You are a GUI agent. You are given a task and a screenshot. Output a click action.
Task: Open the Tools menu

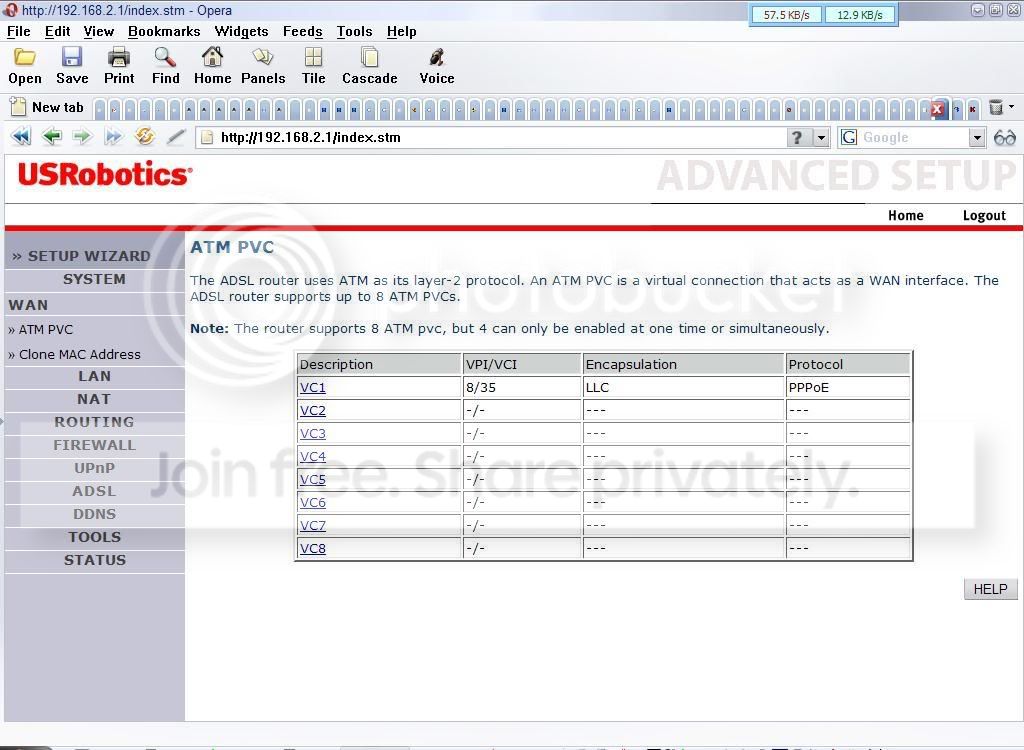(x=354, y=31)
